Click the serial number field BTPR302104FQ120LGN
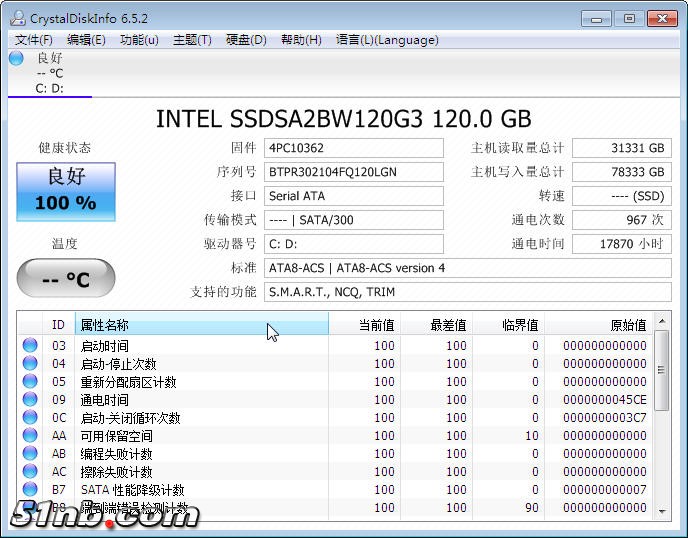 coord(354,172)
